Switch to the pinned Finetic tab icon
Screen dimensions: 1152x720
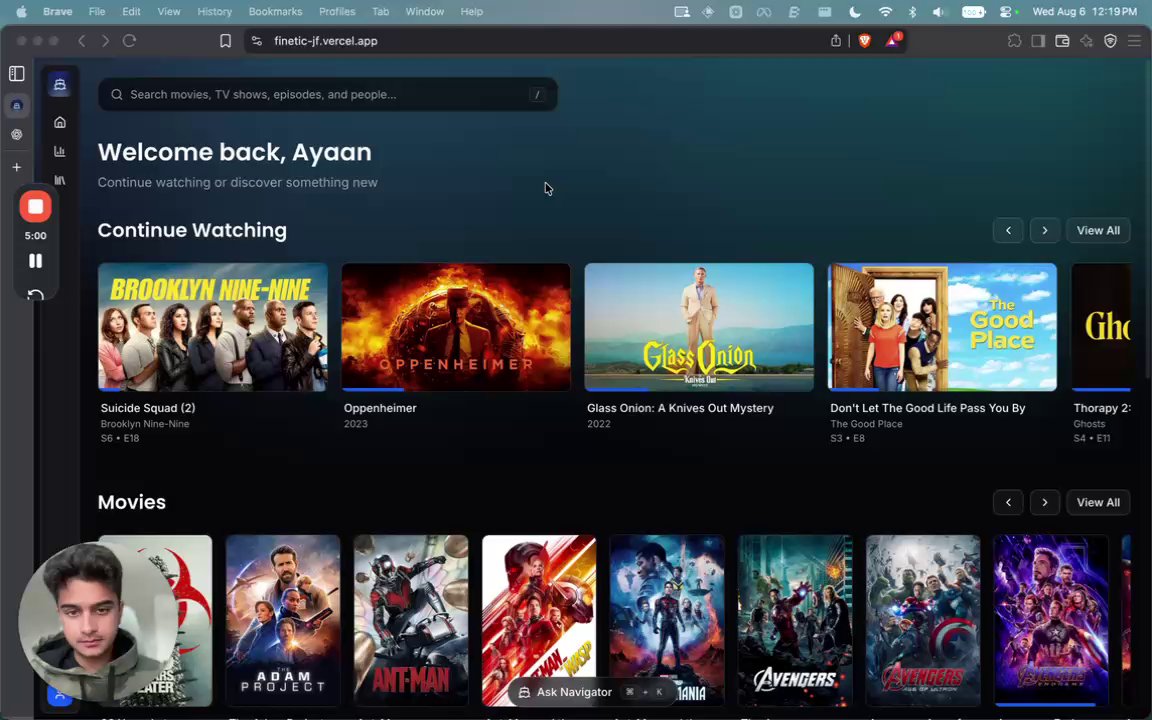[17, 106]
